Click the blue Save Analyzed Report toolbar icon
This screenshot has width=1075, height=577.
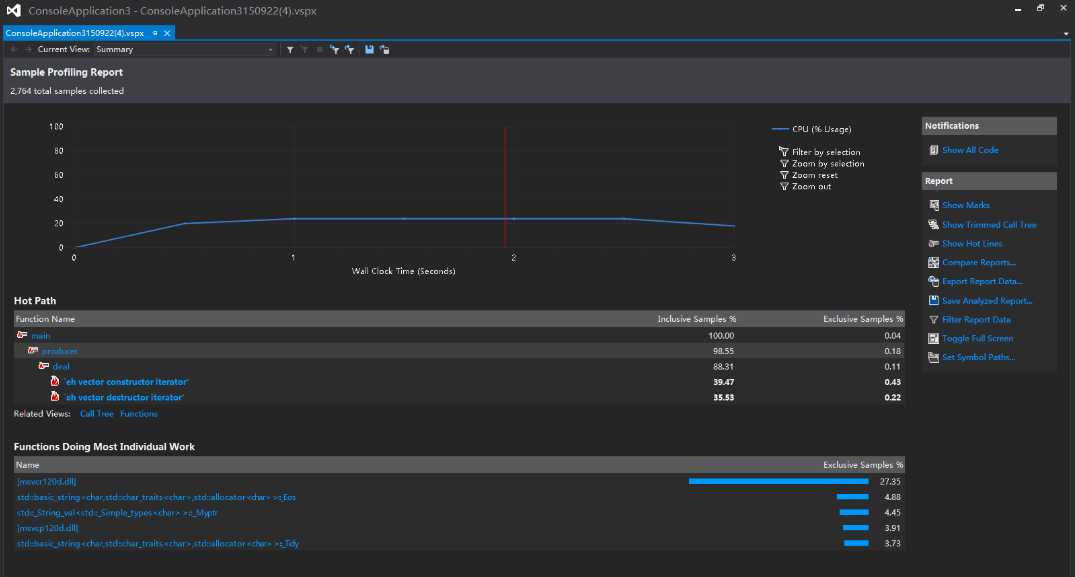369,49
